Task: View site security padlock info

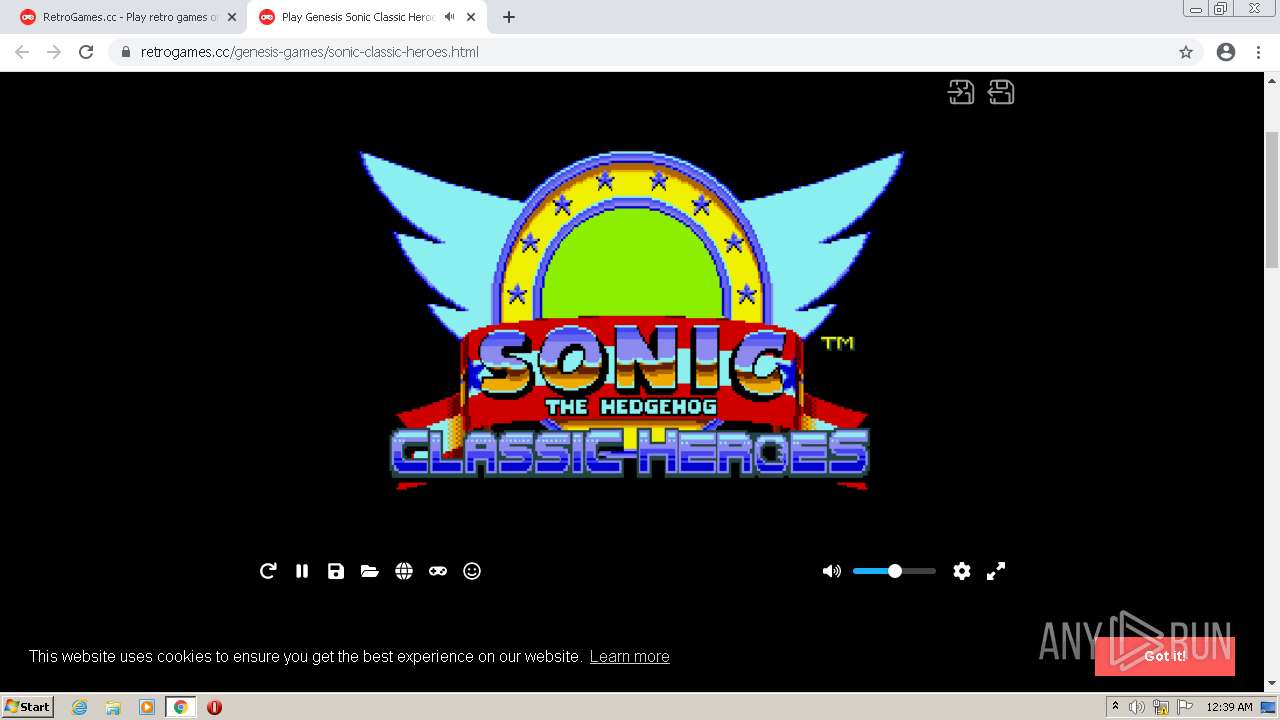Action: pyautogui.click(x=126, y=52)
